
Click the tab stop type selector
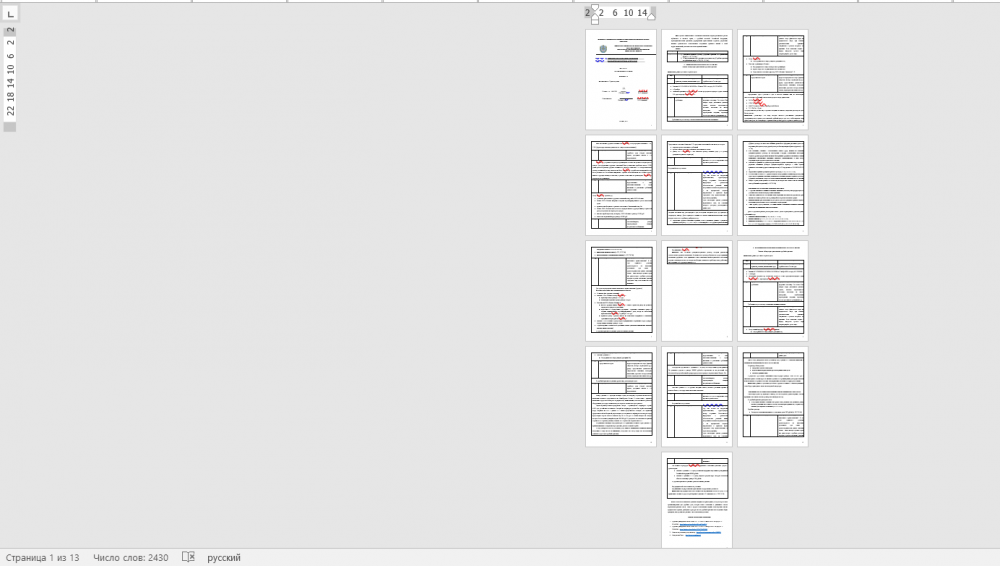(10, 14)
